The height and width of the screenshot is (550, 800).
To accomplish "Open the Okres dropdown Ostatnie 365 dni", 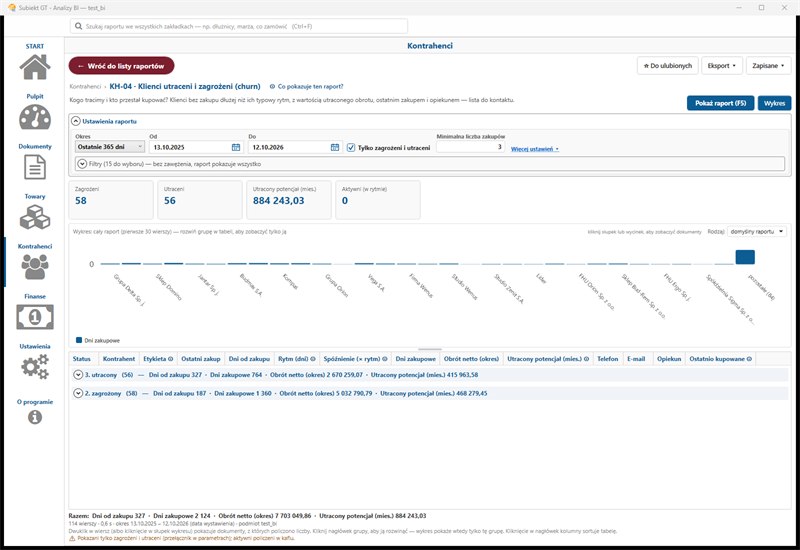I will coord(110,147).
